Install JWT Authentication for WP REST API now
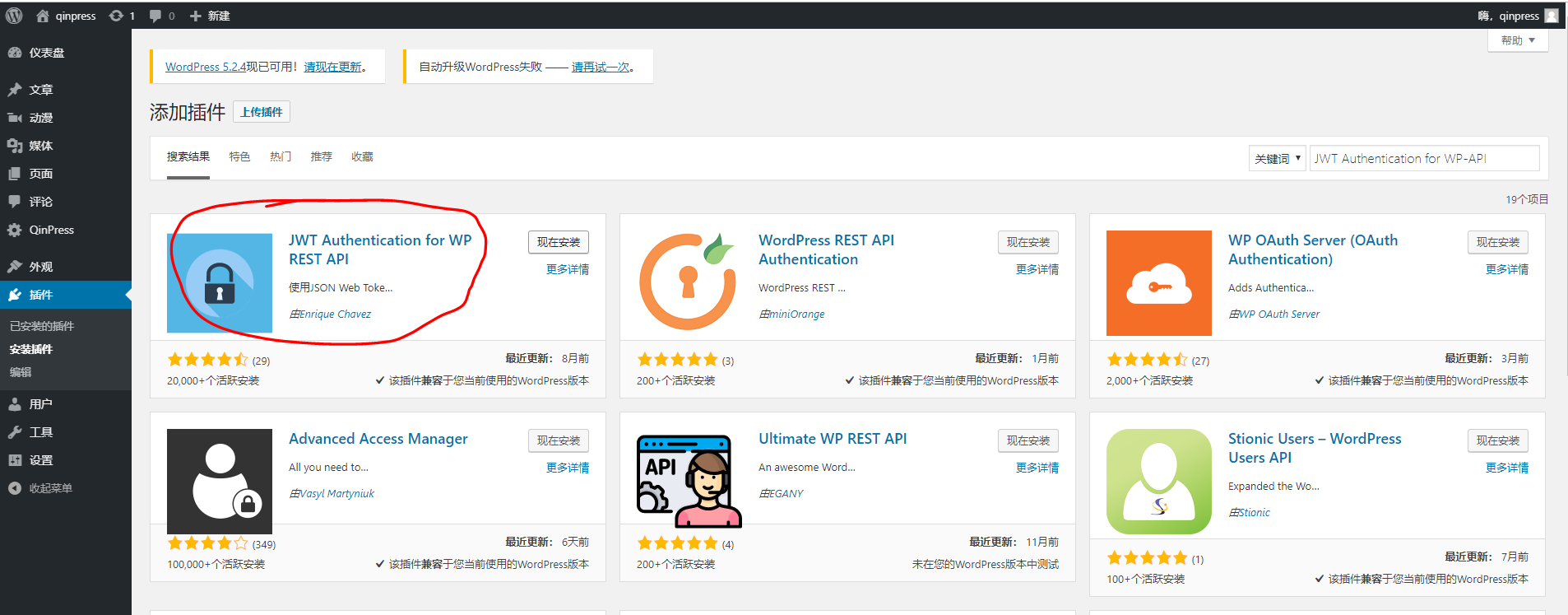The width and height of the screenshot is (1568, 615). tap(559, 242)
